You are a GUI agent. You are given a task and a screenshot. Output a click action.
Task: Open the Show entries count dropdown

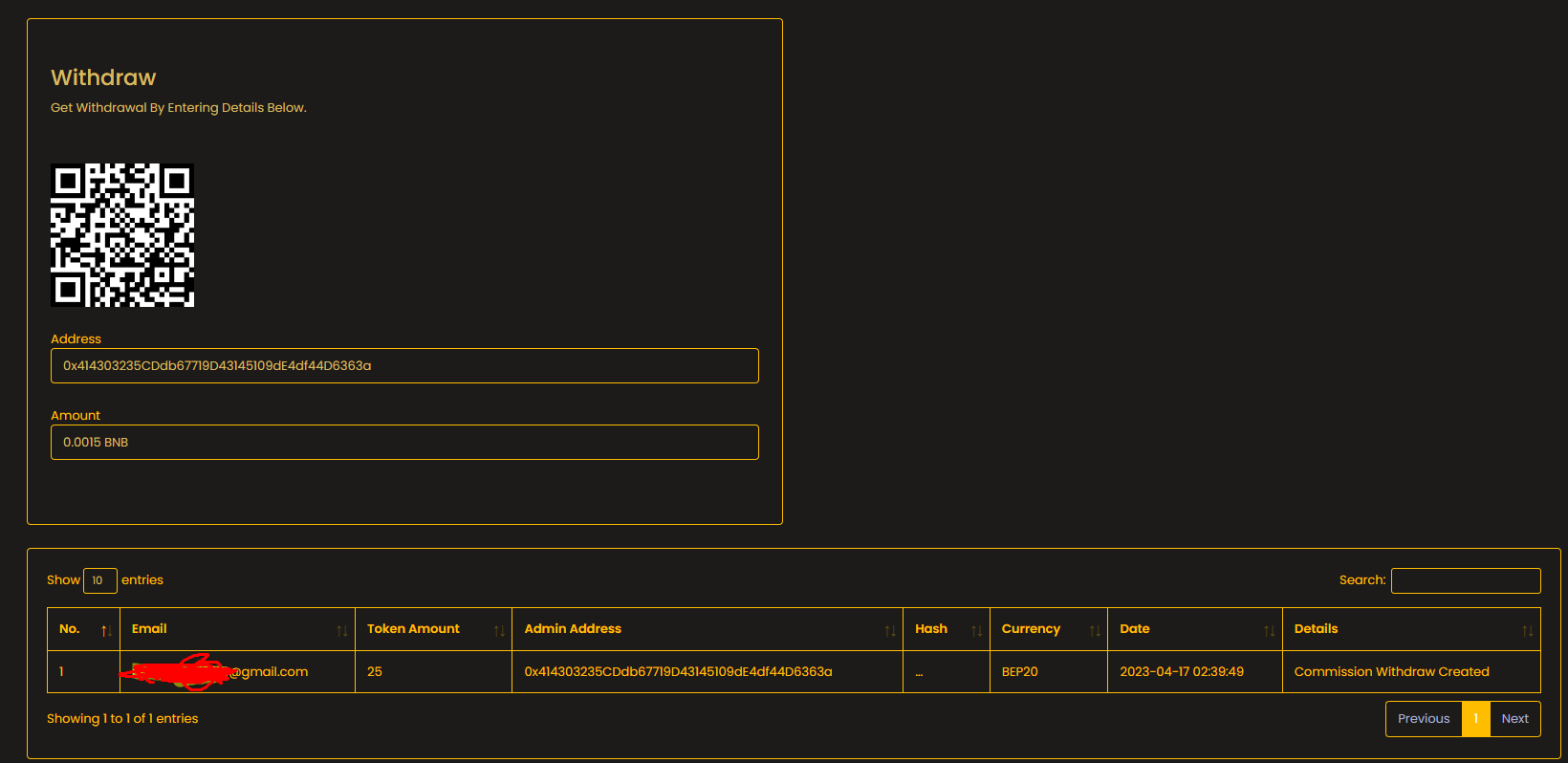pyautogui.click(x=100, y=580)
